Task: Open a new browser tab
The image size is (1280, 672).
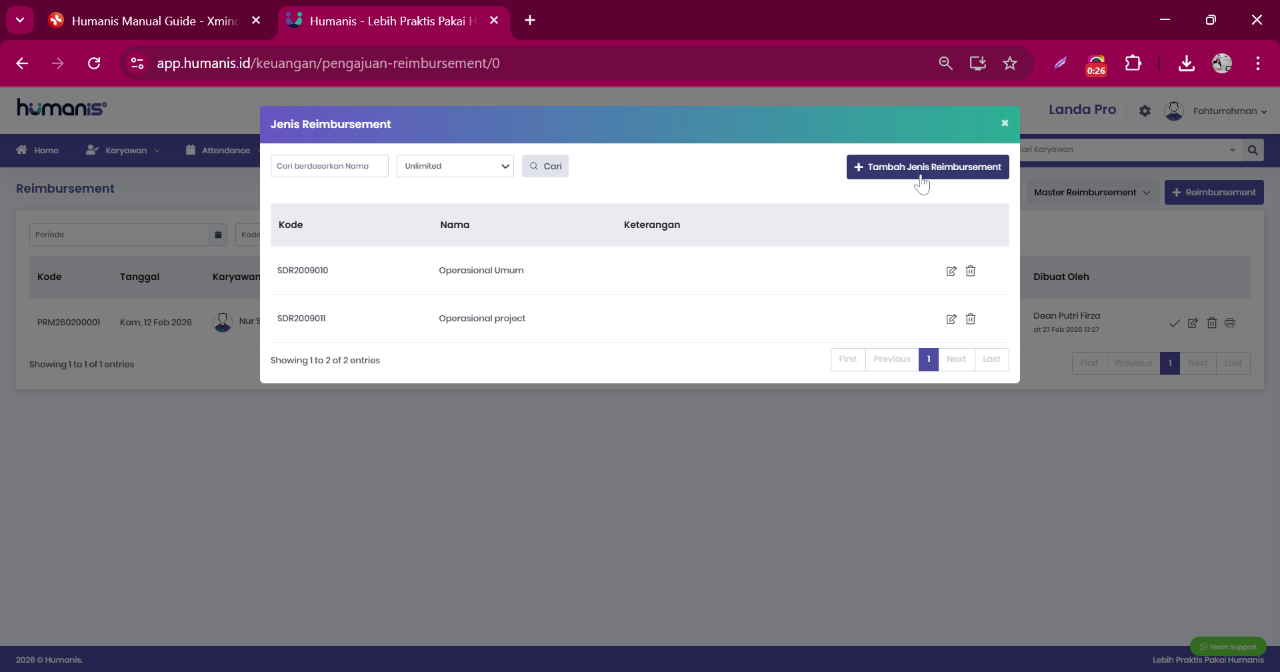Action: 530,20
